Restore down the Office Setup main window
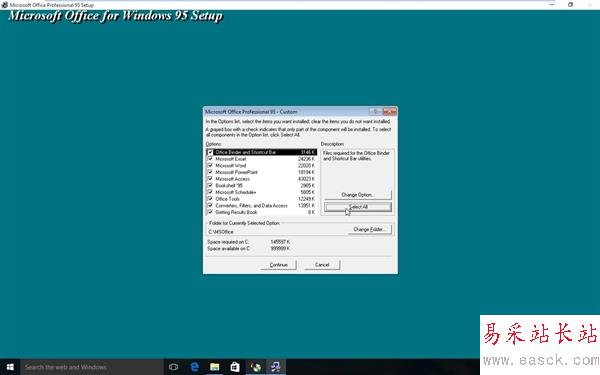The height and width of the screenshot is (375, 600). click(x=570, y=5)
